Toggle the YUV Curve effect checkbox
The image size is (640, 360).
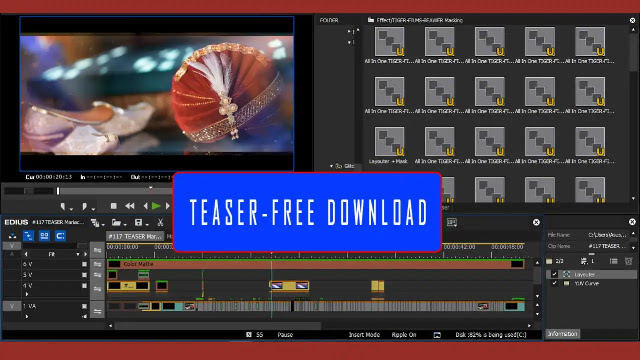[554, 283]
